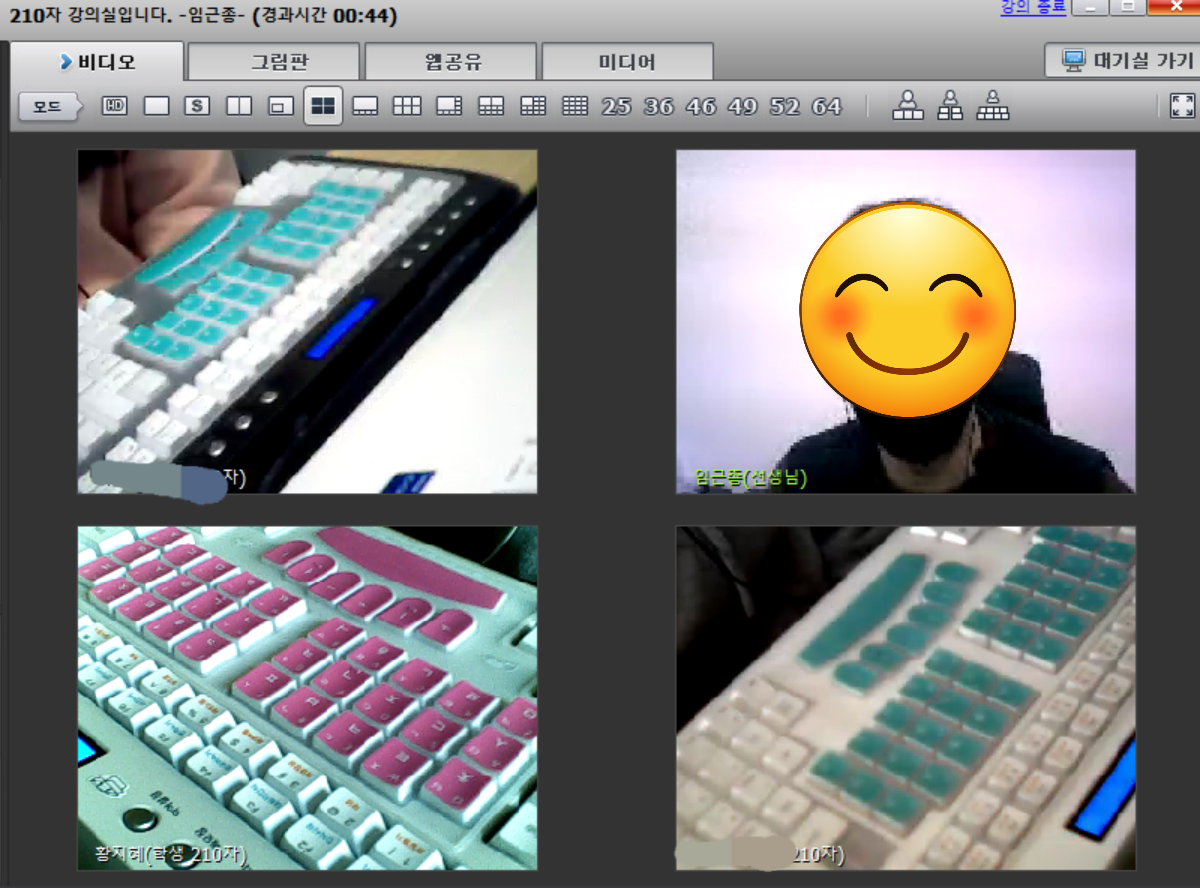The width and height of the screenshot is (1200, 888).
Task: Open the 미디어 tab
Action: [627, 62]
